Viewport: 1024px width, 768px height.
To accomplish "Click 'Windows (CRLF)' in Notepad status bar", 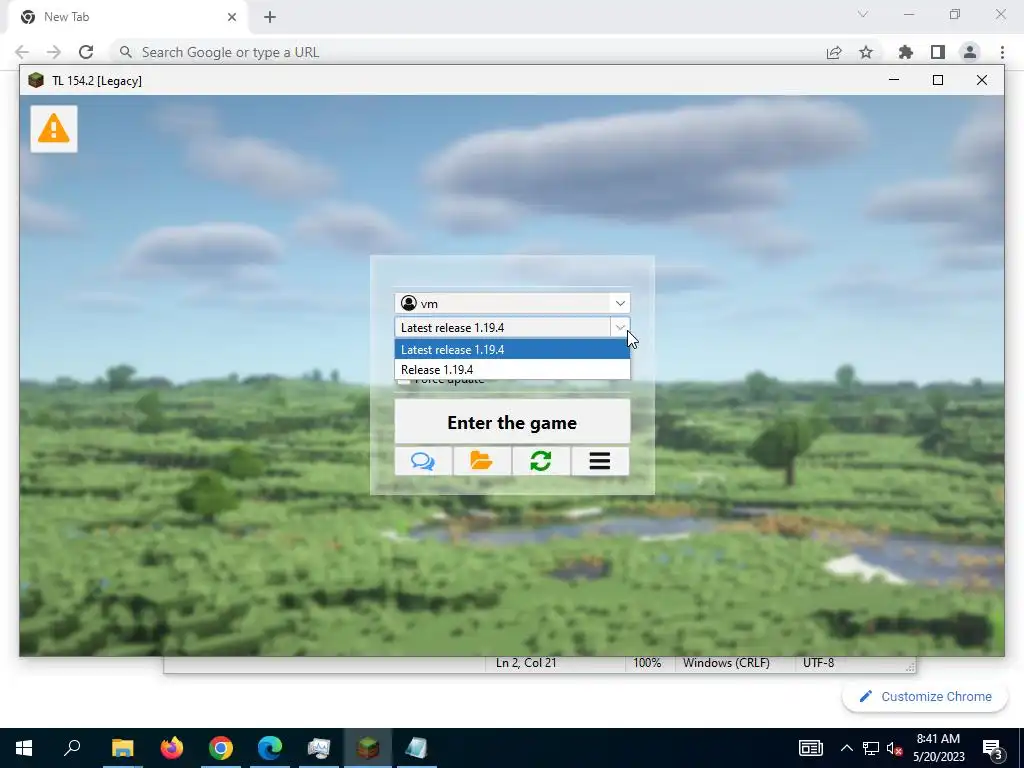I will [726, 662].
